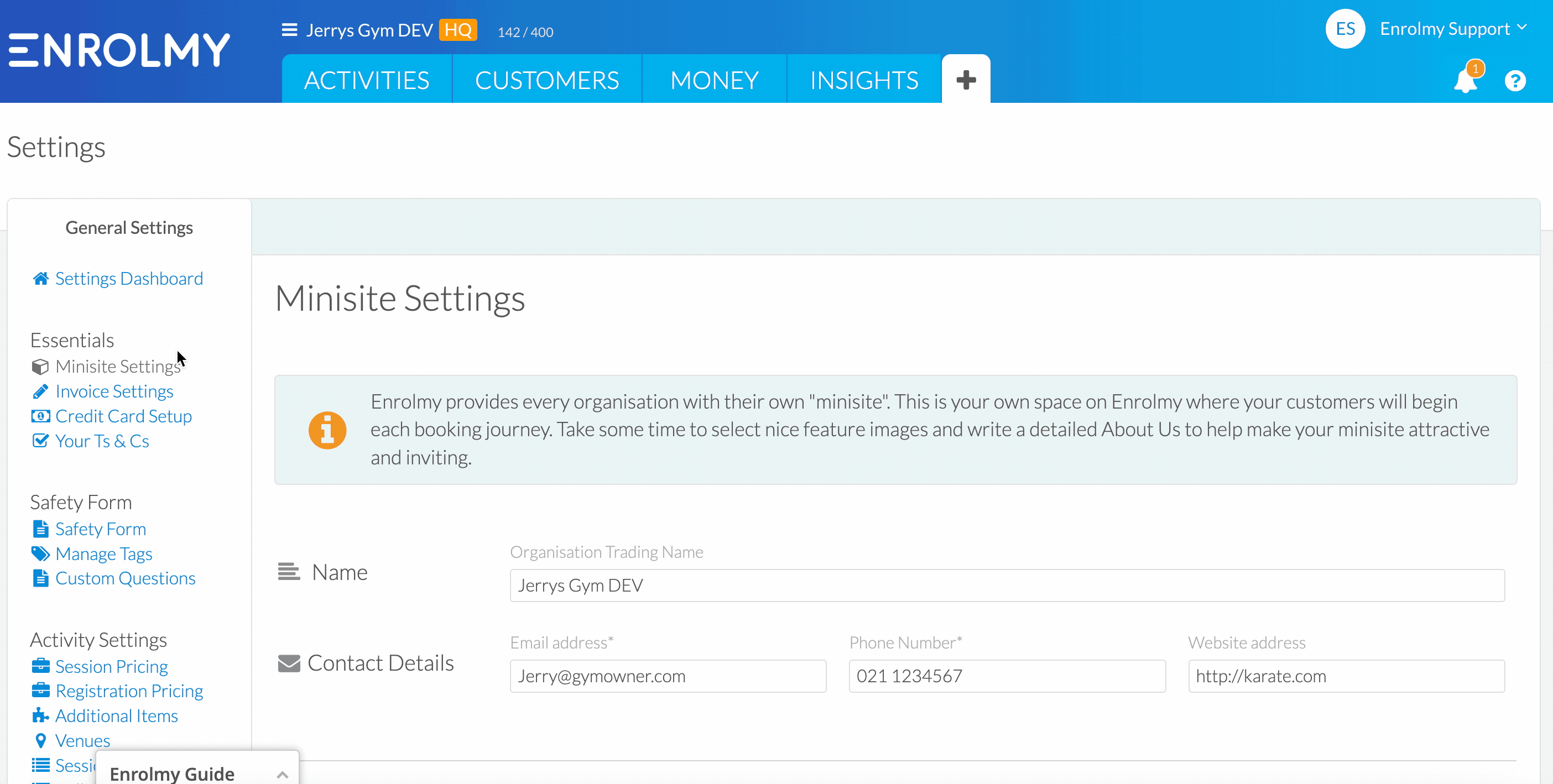
Task: Open the hamburger menu beside Jerrys Gym DEV
Action: point(289,30)
